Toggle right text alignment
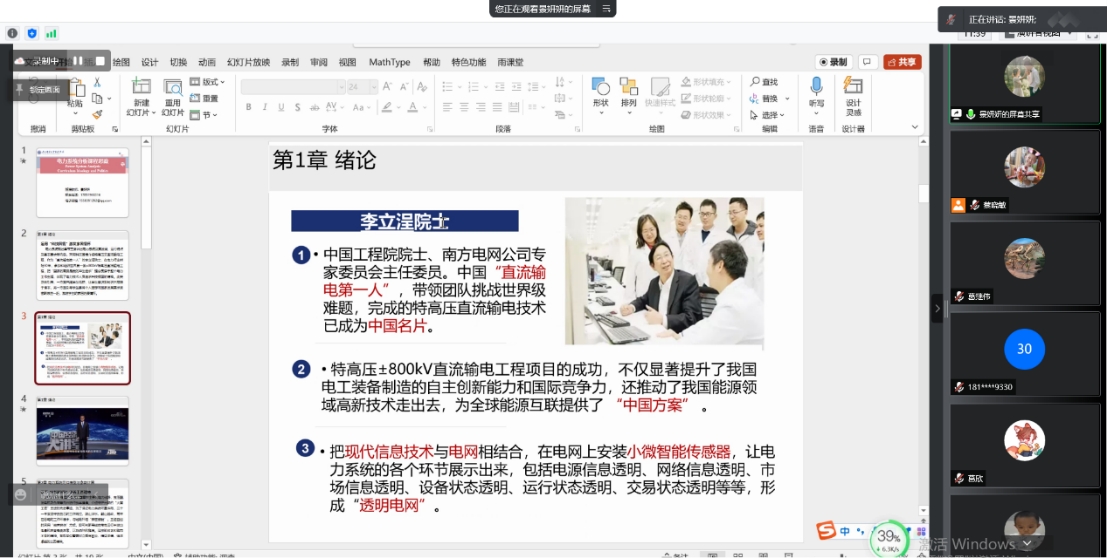Image resolution: width=1108 pixels, height=558 pixels. click(481, 107)
